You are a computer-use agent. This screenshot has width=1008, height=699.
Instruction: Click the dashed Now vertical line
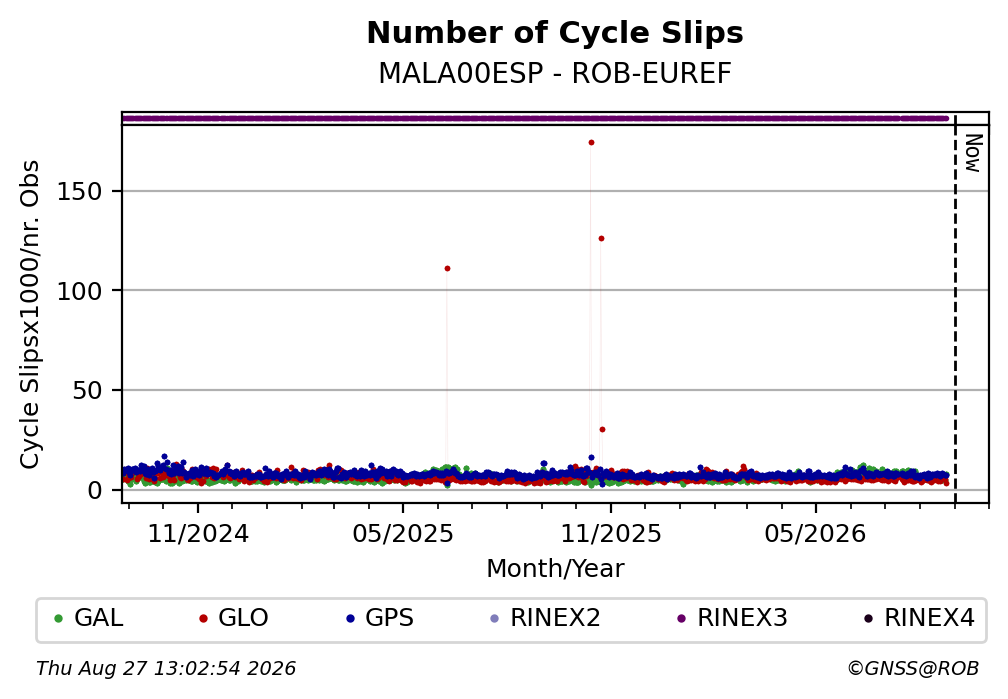click(x=955, y=309)
